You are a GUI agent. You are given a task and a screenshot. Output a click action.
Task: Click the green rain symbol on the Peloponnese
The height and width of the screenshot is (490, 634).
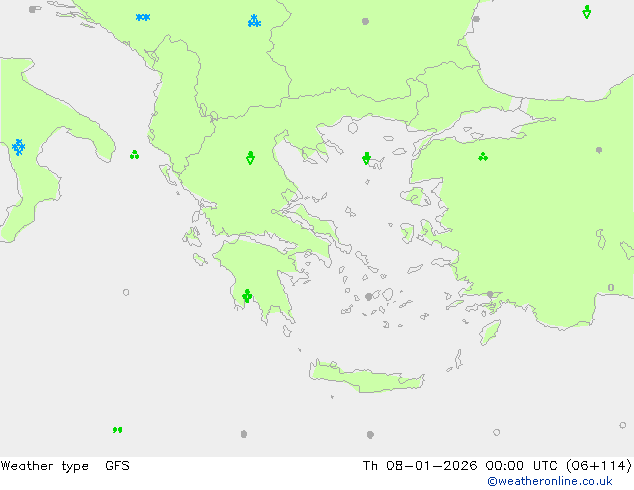tap(247, 296)
